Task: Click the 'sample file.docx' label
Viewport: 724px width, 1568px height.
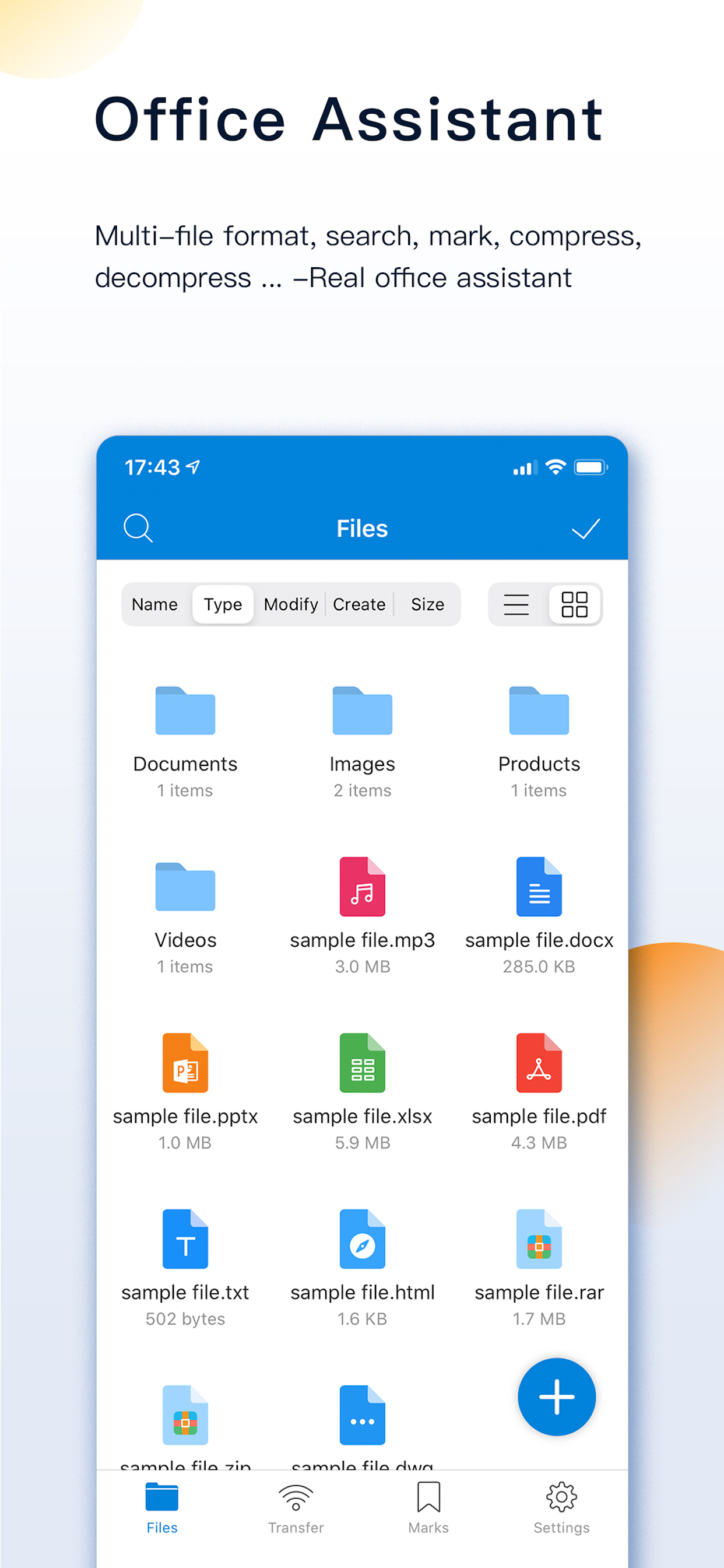Action: pos(539,940)
